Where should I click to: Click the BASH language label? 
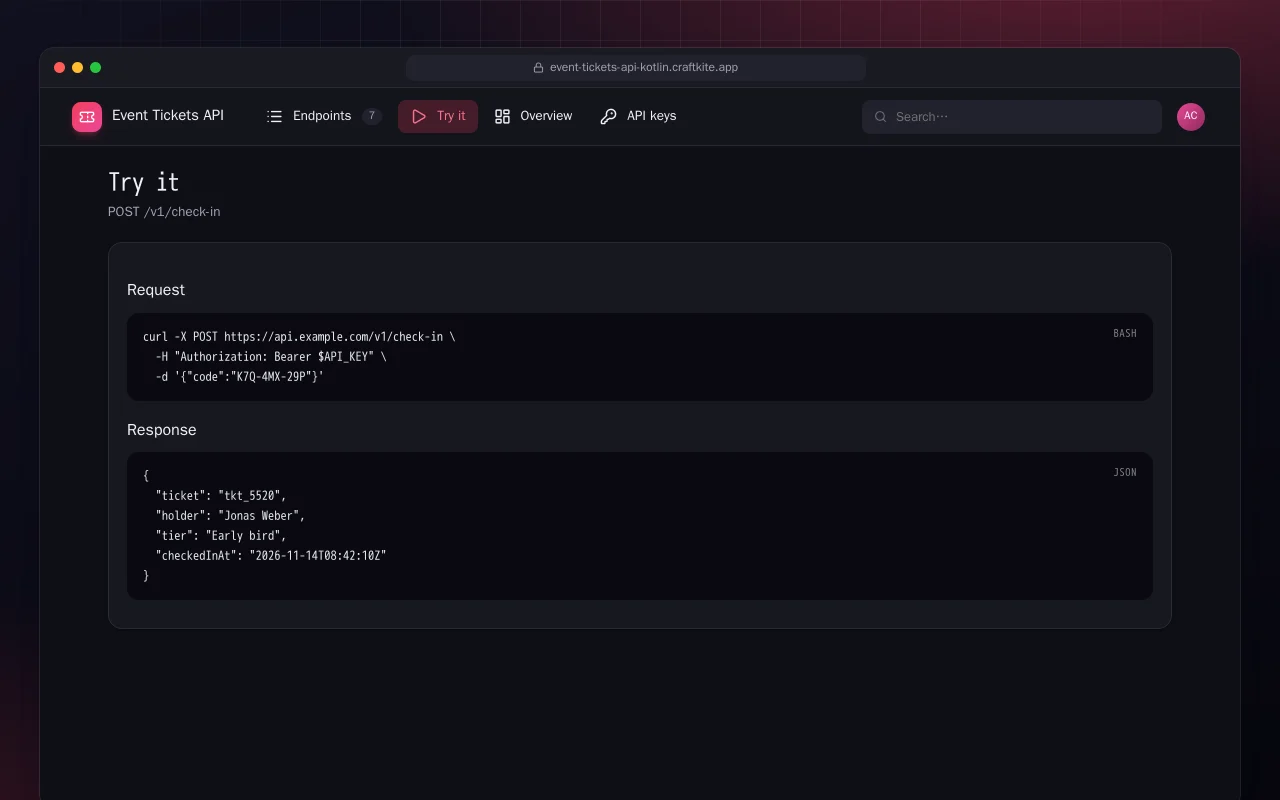point(1125,333)
